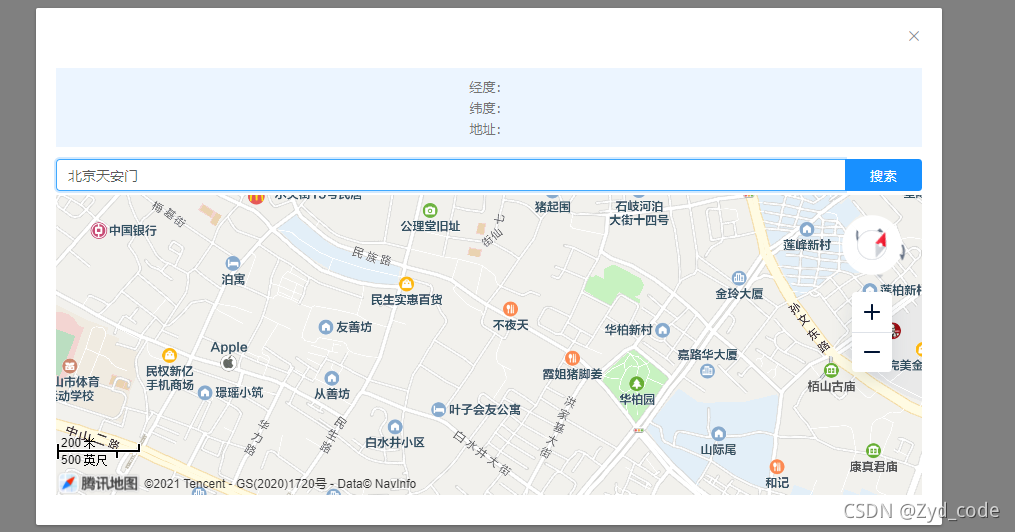Viewport: 1015px width, 532px height.
Task: Select the 华柏新村 residence marker icon
Action: (662, 330)
